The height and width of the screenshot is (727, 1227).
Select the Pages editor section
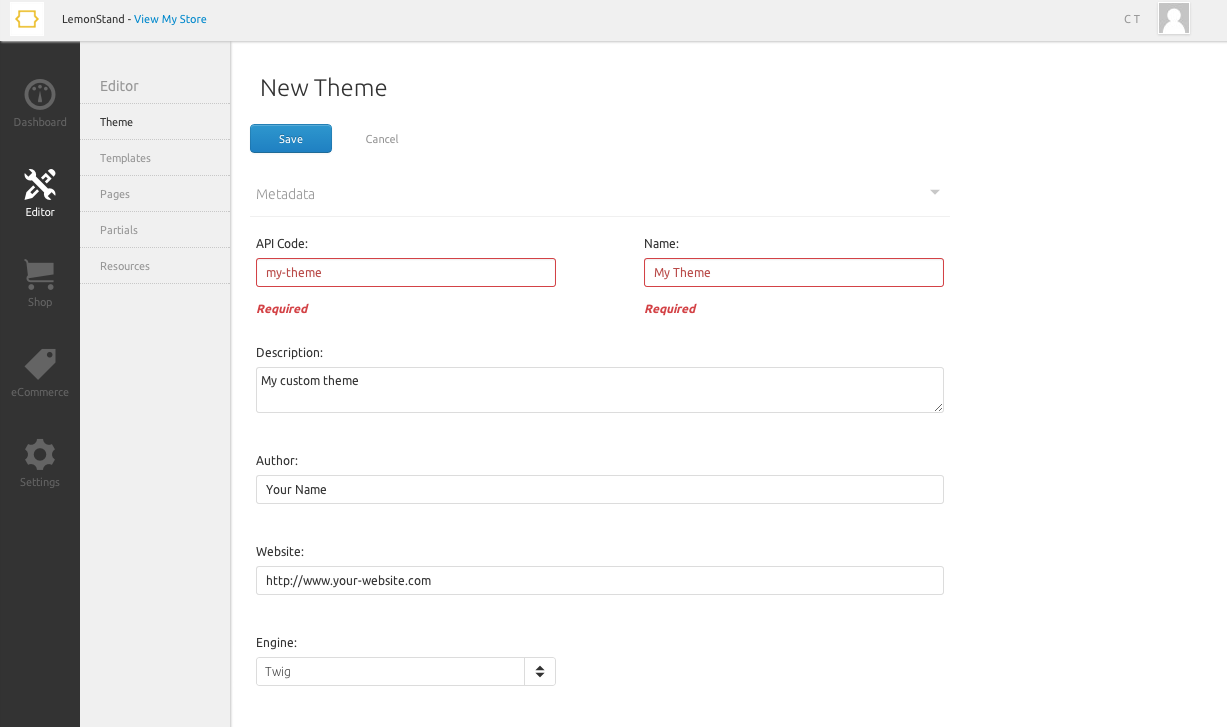(x=115, y=193)
